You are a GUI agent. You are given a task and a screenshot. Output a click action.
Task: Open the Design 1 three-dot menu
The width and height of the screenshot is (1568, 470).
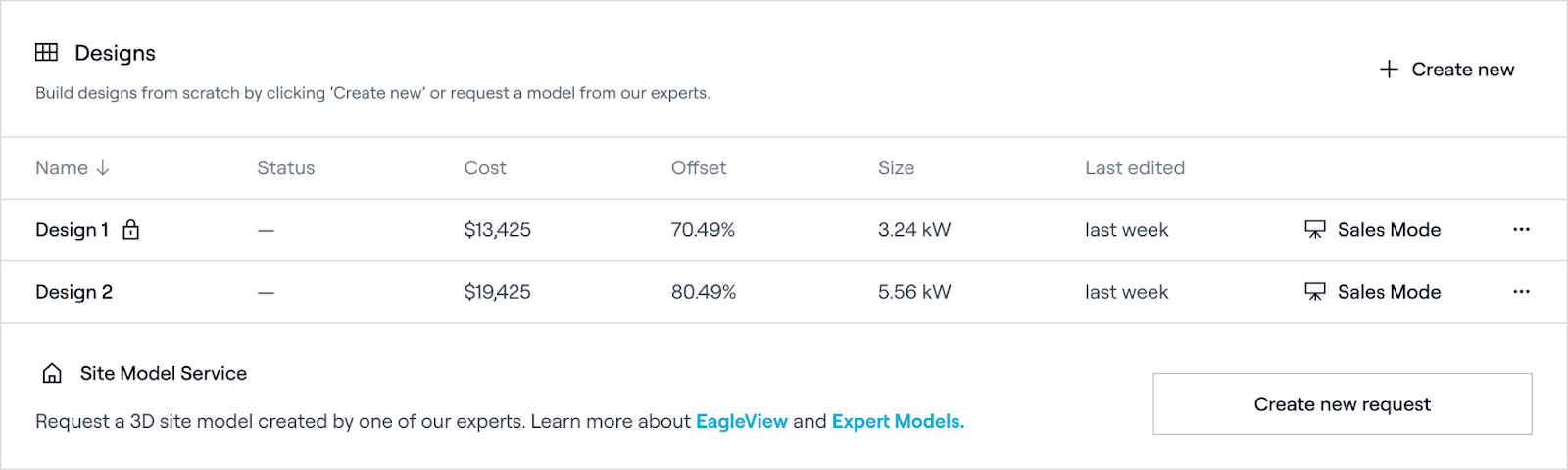click(1521, 230)
